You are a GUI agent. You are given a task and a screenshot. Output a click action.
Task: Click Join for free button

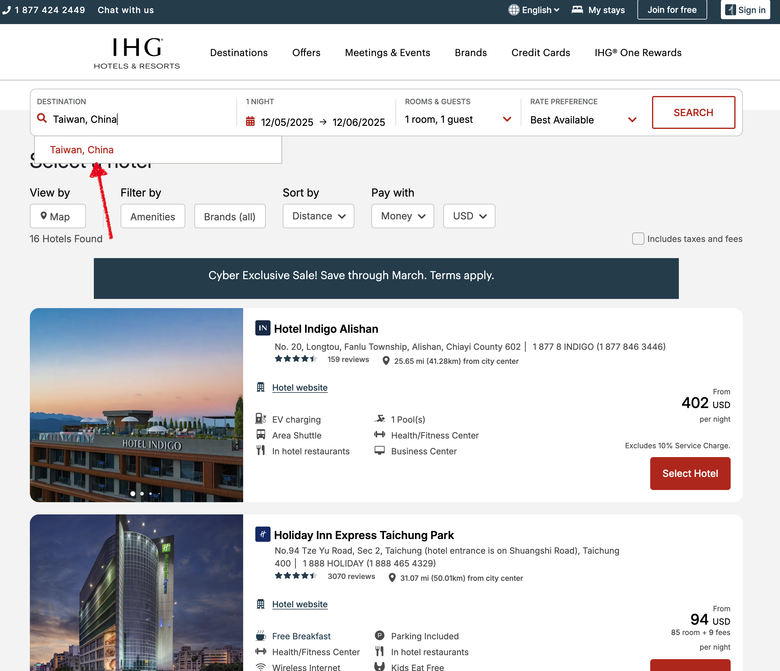point(672,10)
